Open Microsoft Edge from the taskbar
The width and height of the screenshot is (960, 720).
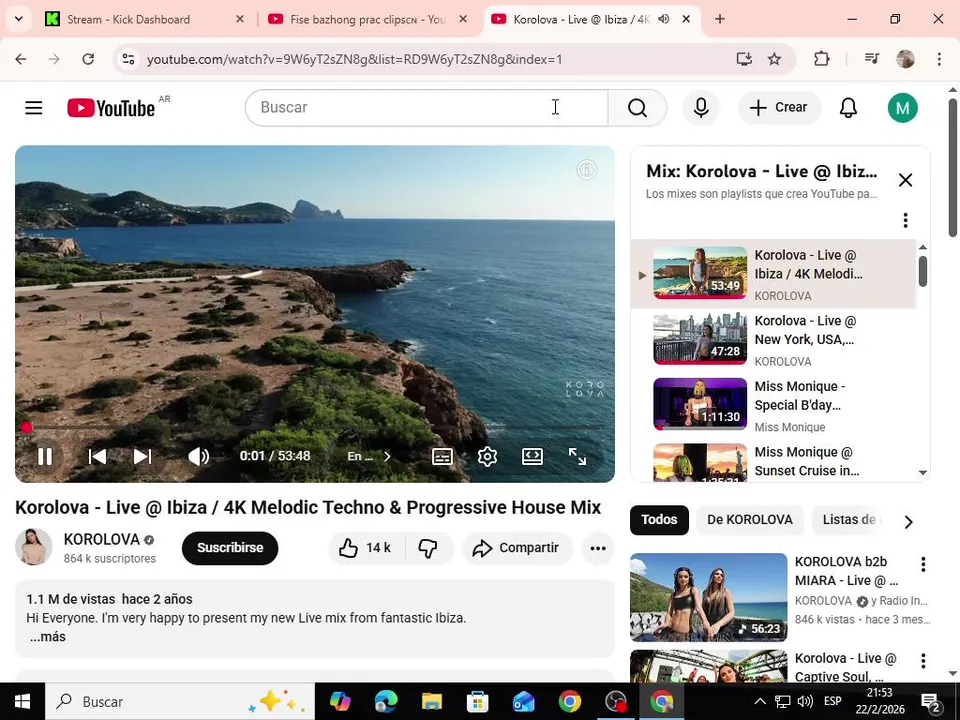(386, 702)
